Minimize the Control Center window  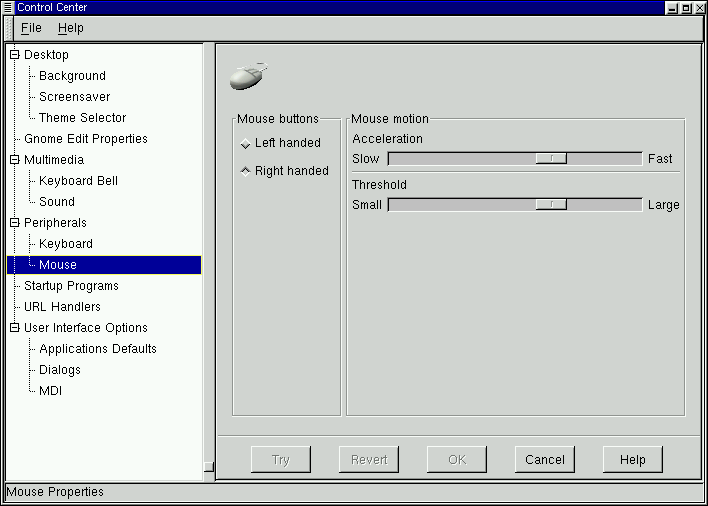[x=672, y=8]
